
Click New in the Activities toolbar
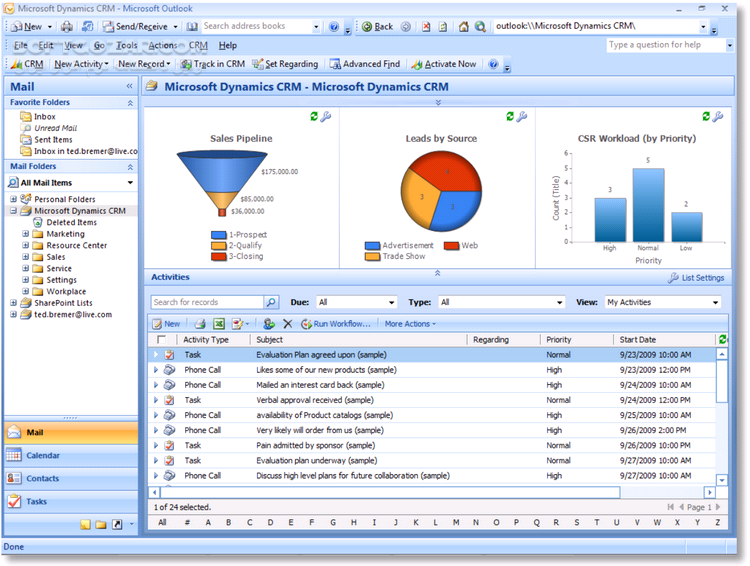pyautogui.click(x=166, y=324)
